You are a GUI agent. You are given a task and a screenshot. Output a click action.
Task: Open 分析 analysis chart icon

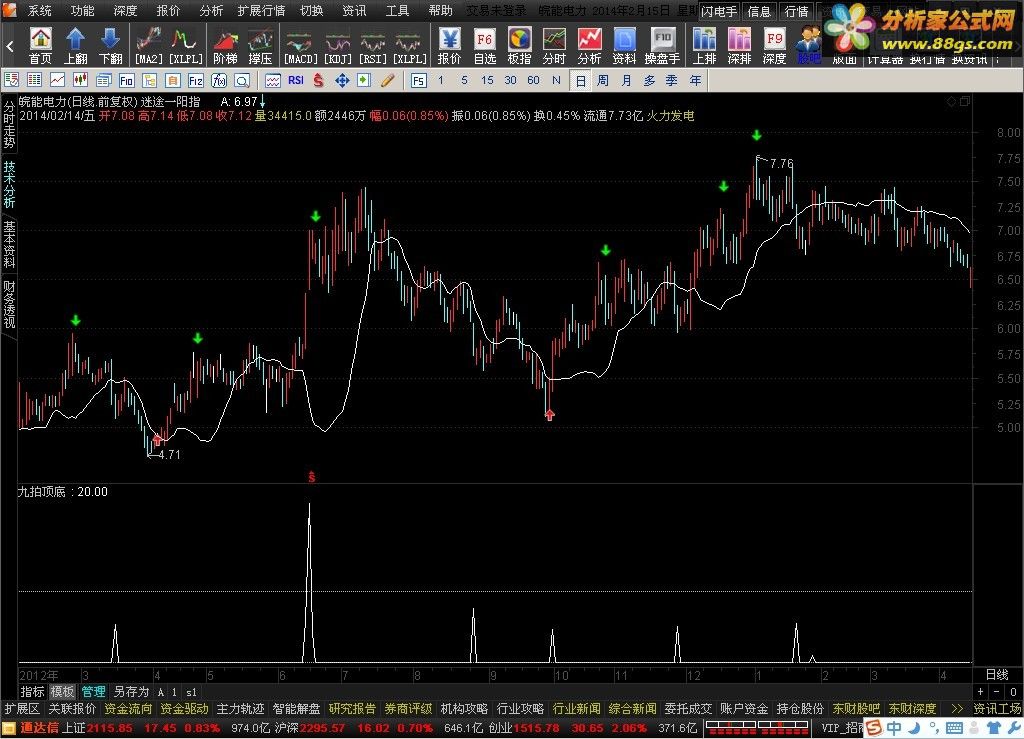tap(589, 45)
